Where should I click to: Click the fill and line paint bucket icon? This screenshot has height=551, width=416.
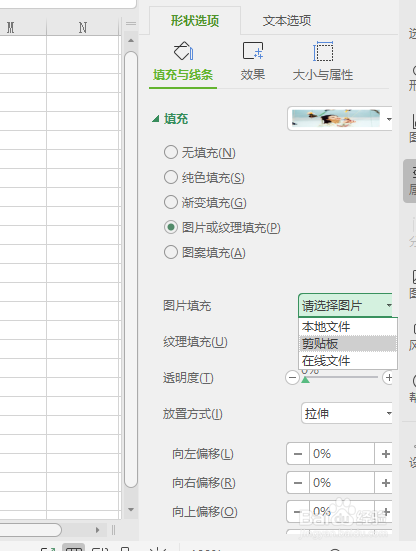click(x=183, y=51)
